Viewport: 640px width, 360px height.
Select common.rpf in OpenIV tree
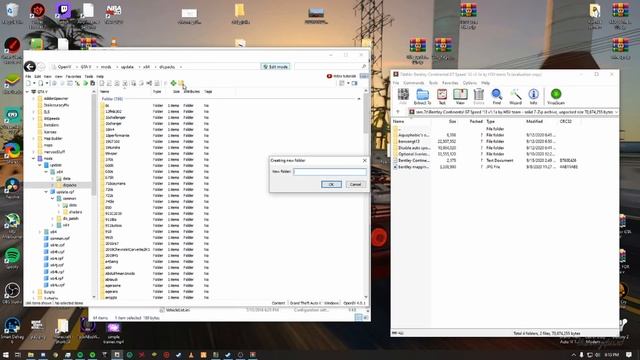60,238
